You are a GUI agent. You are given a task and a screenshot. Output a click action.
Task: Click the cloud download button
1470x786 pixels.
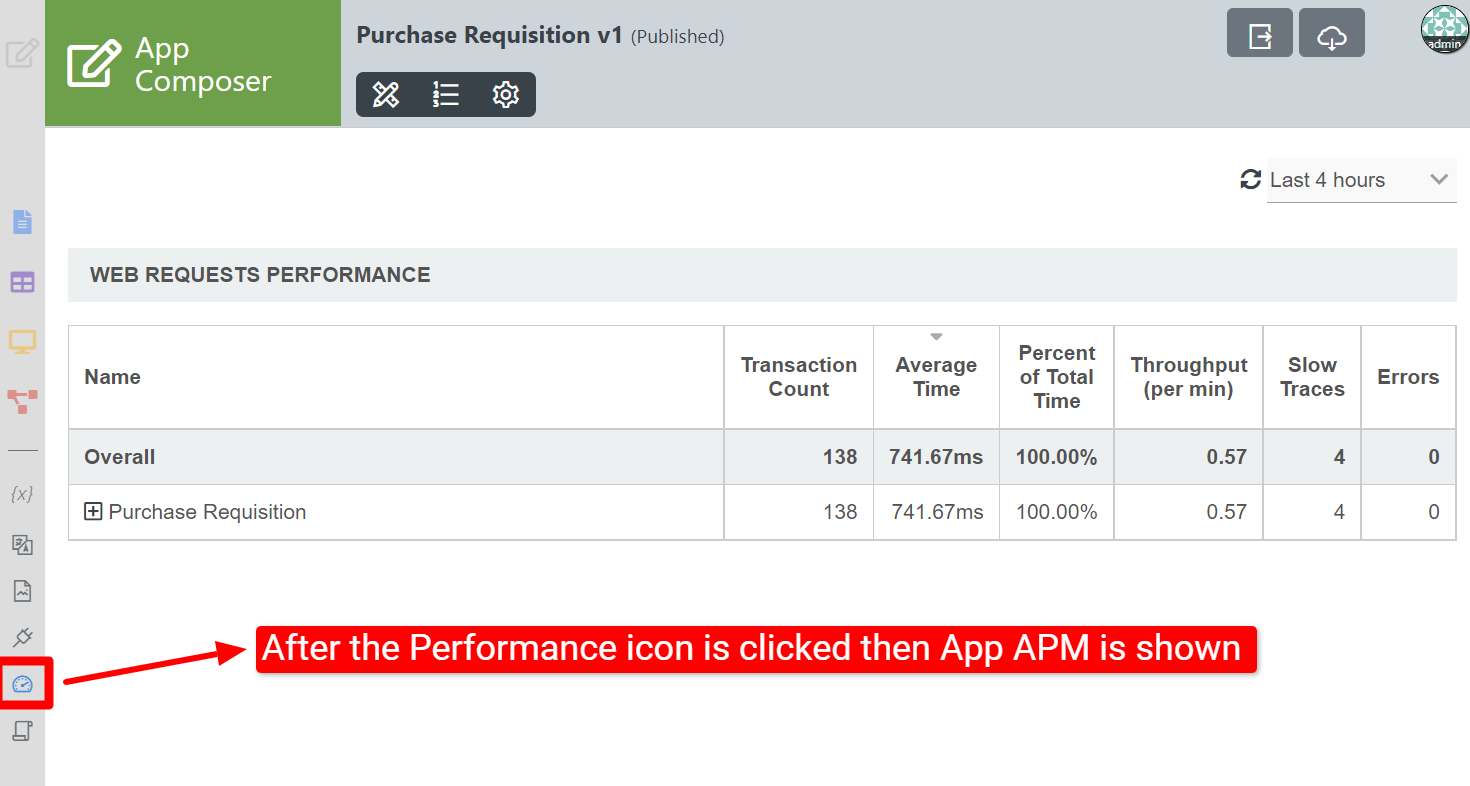1332,37
